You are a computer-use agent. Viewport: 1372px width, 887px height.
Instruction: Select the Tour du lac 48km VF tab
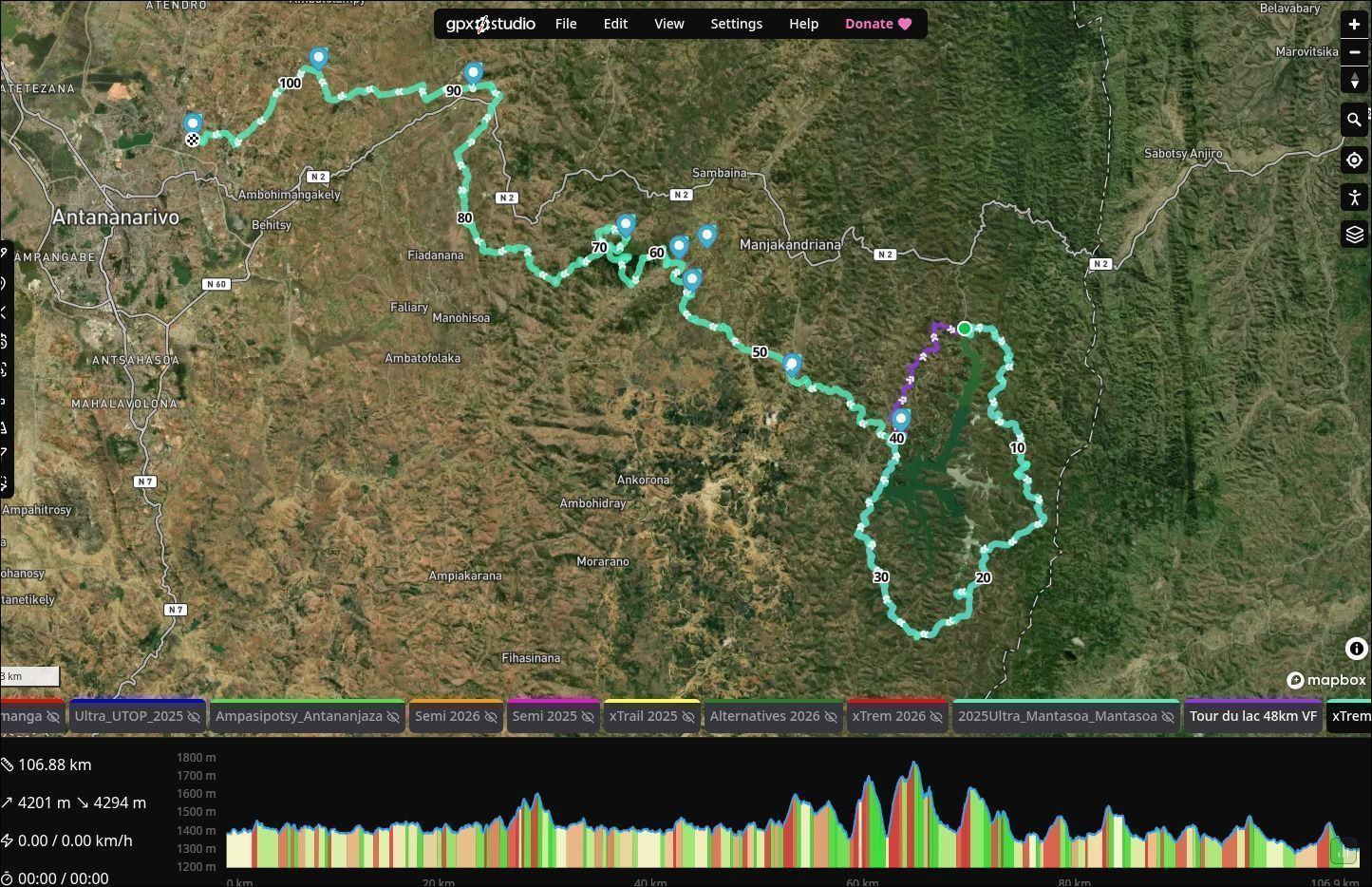pyautogui.click(x=1252, y=717)
